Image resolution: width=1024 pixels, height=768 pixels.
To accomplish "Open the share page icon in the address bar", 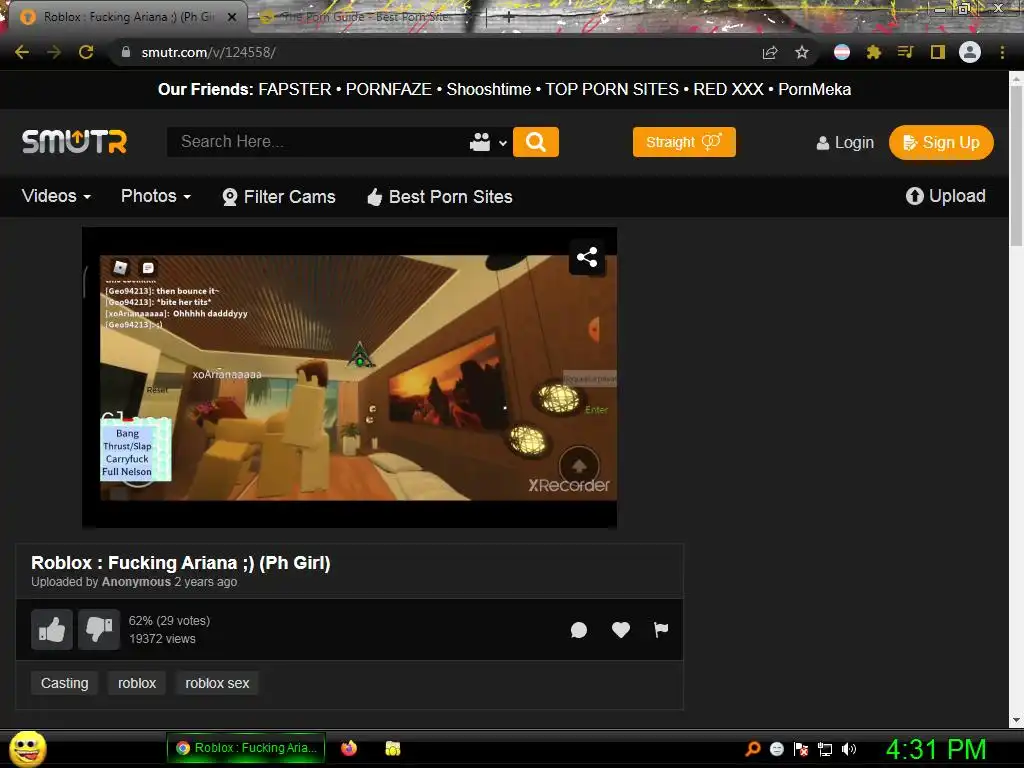I will coord(770,52).
